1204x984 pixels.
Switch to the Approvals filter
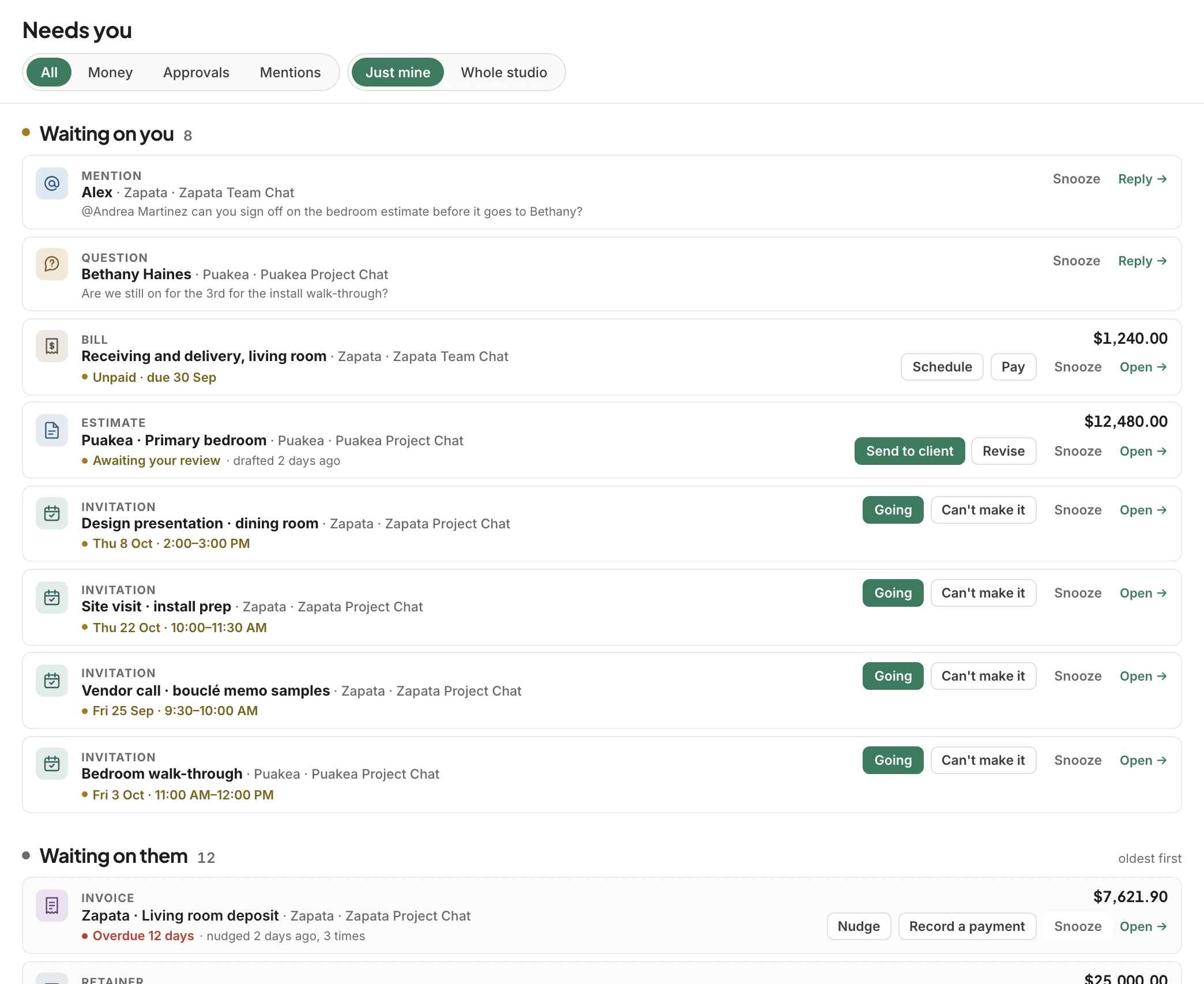click(196, 72)
